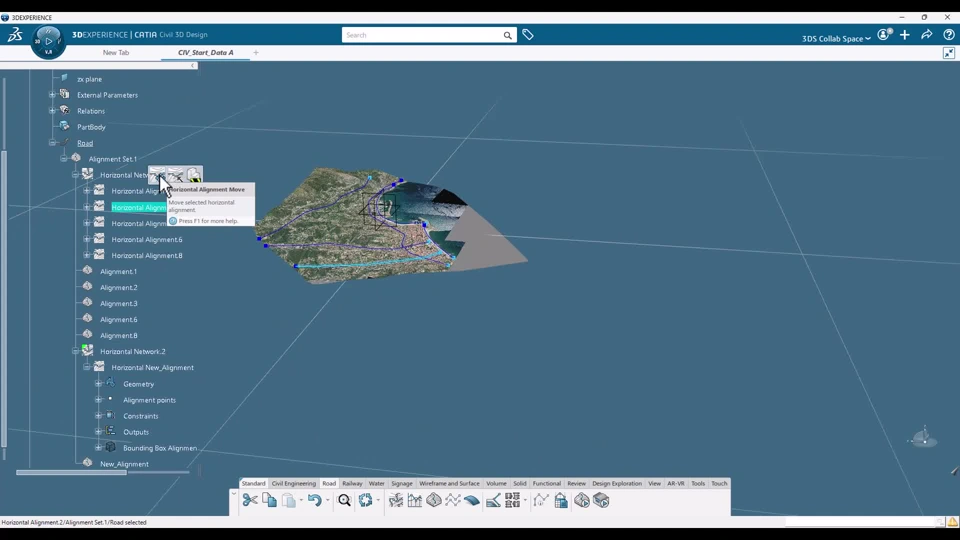Click the last box play icon in the toolbar
960x540 pixels.
pos(601,500)
